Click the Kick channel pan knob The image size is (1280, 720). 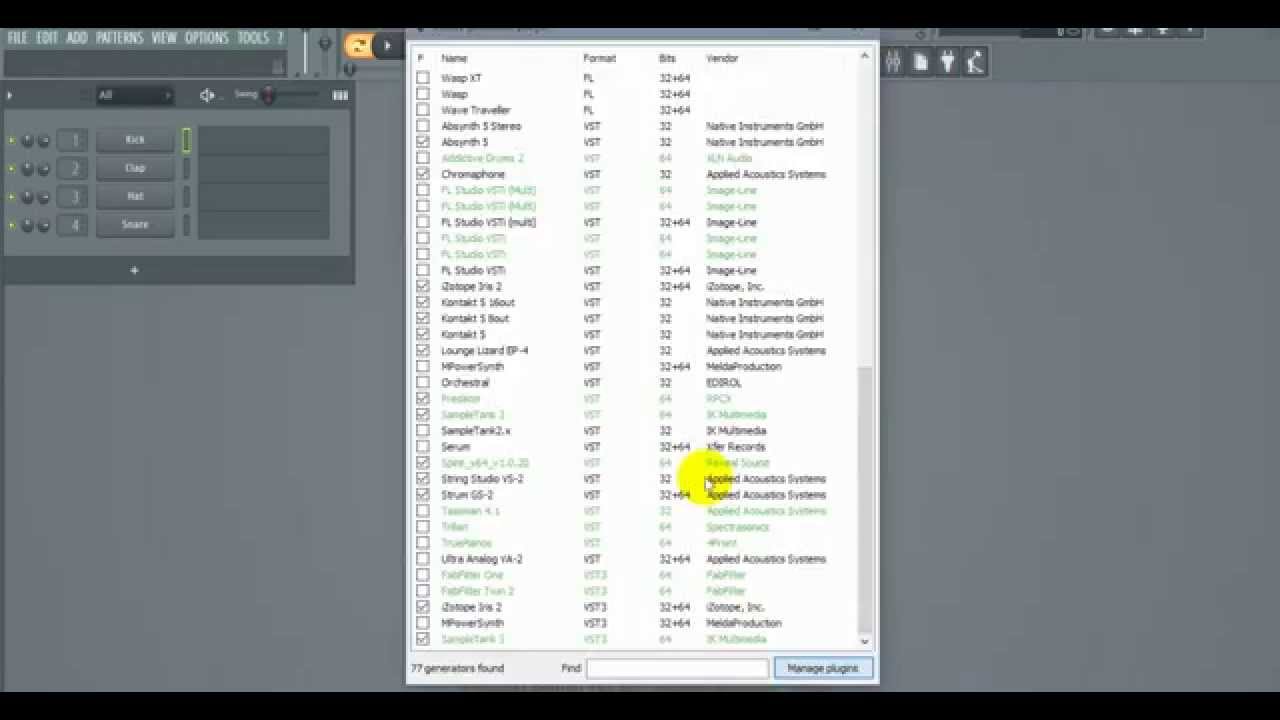pos(27,141)
